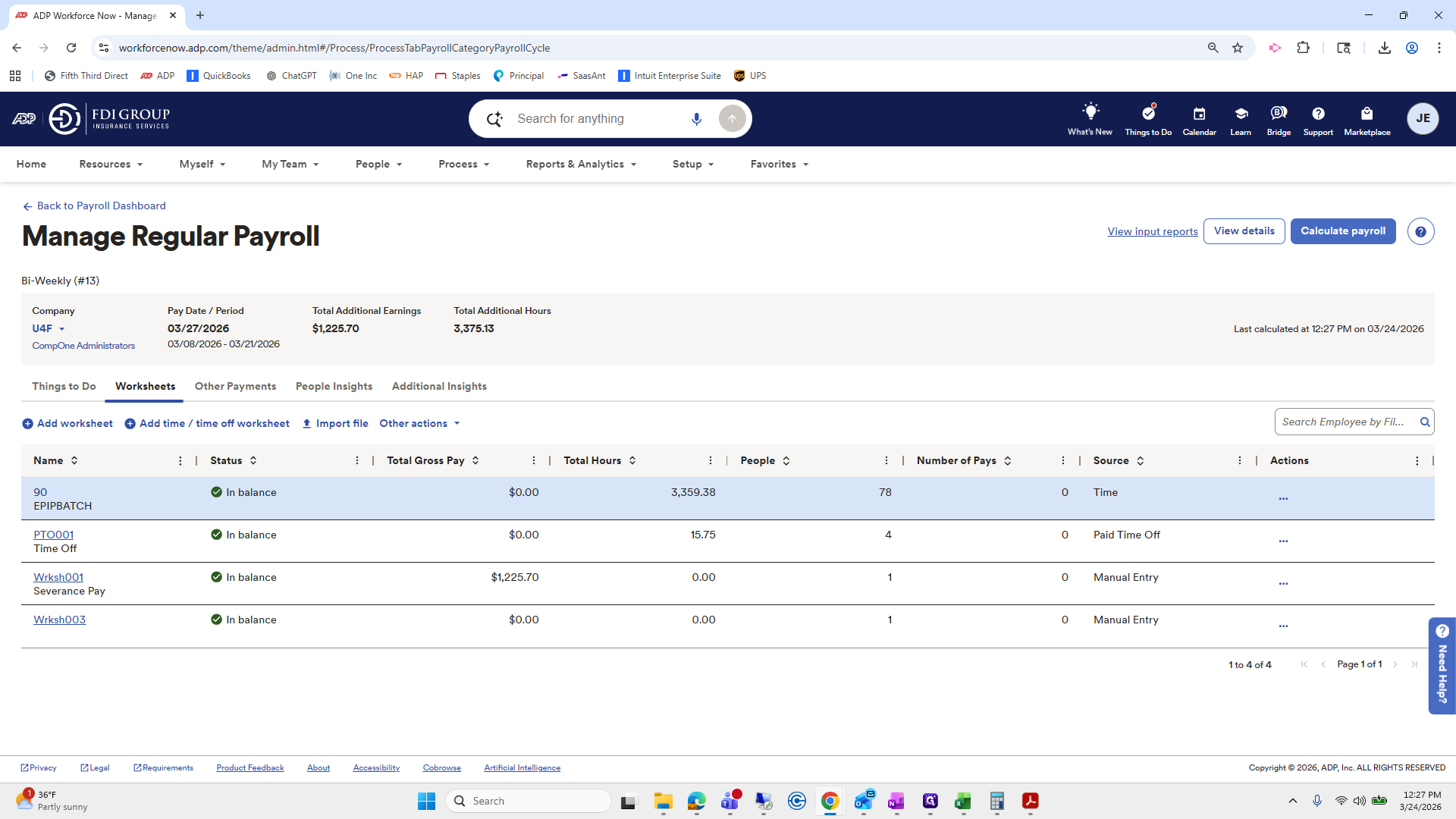Click the Calculate payroll button
The height and width of the screenshot is (819, 1456).
coord(1342,231)
